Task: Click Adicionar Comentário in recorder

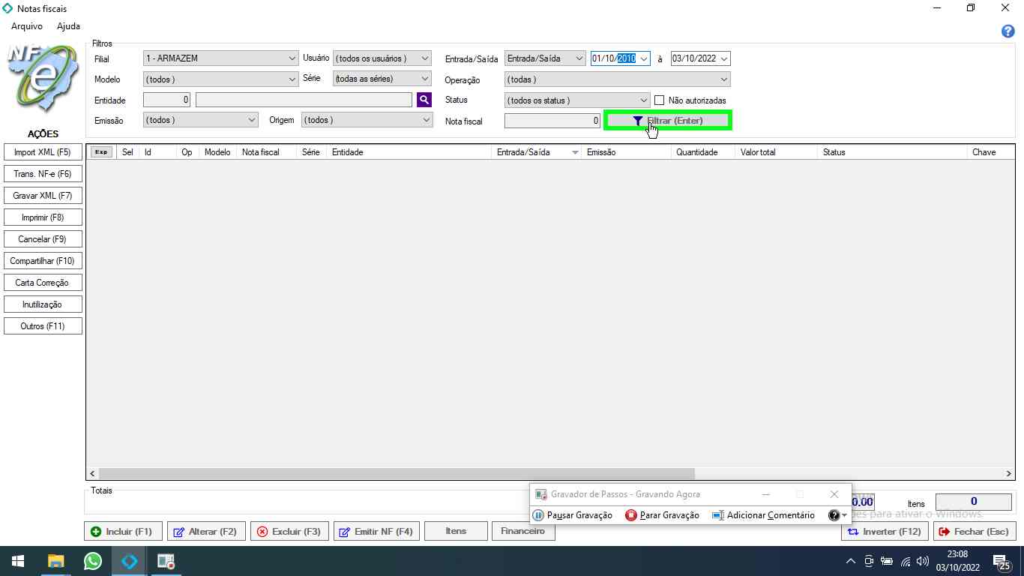Action: (x=763, y=515)
